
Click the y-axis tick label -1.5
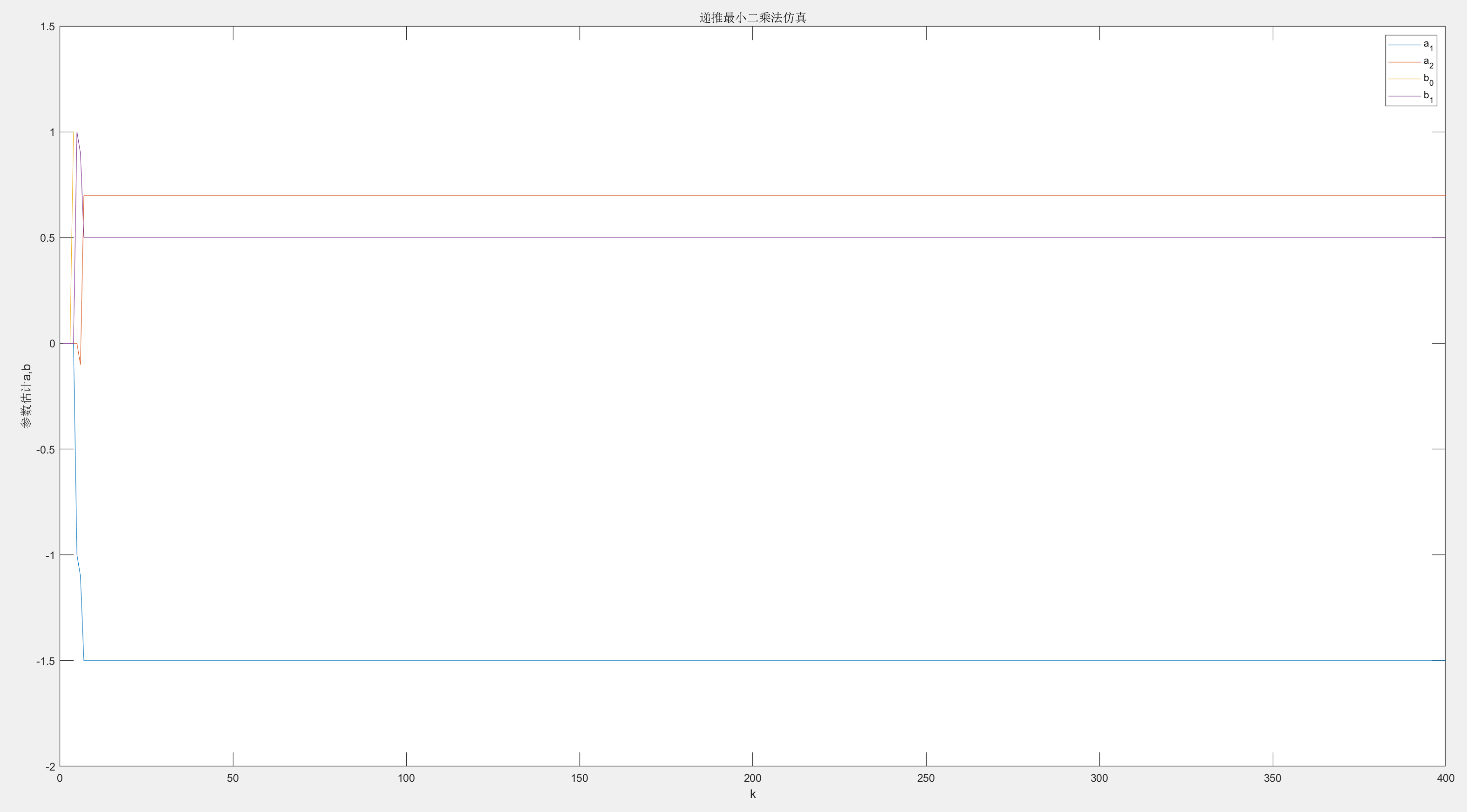click(46, 661)
